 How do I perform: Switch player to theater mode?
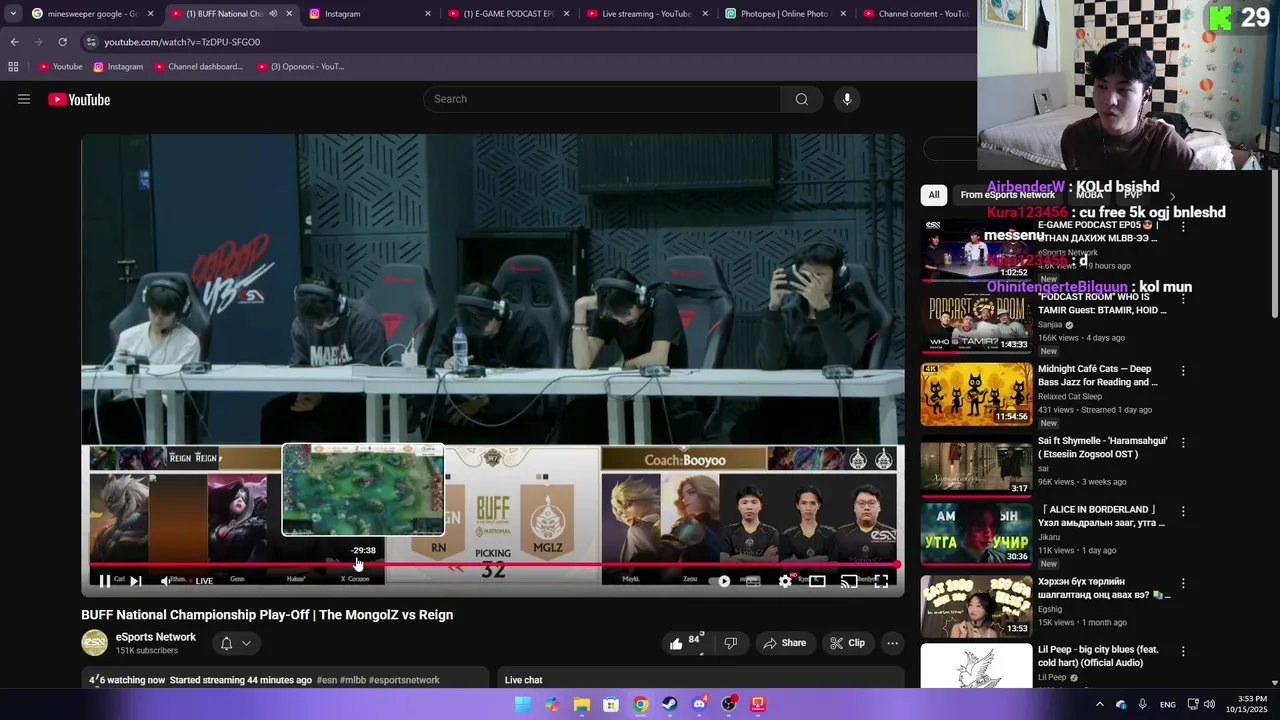point(817,581)
